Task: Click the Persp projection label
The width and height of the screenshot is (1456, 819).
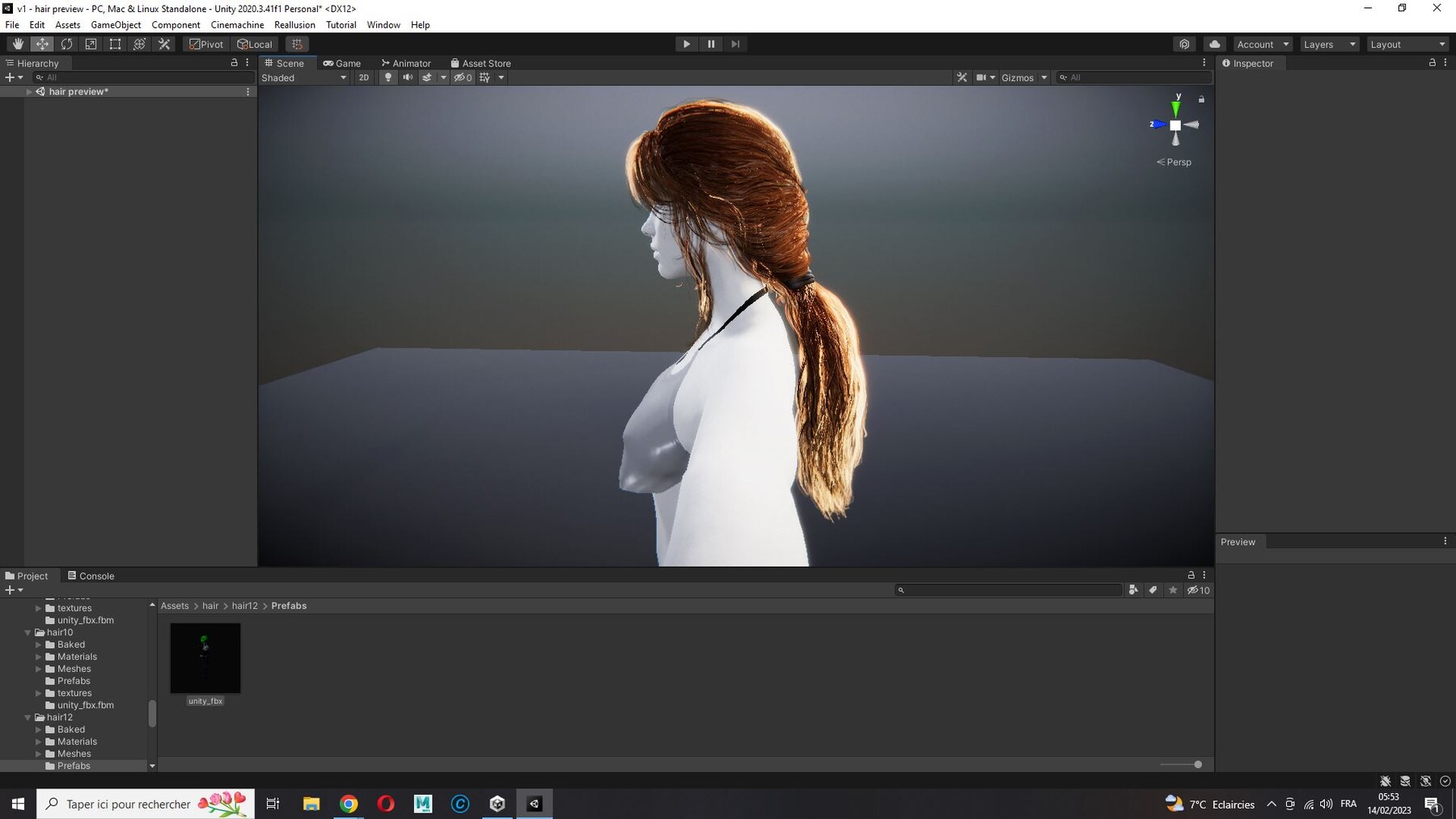Action: (1175, 162)
